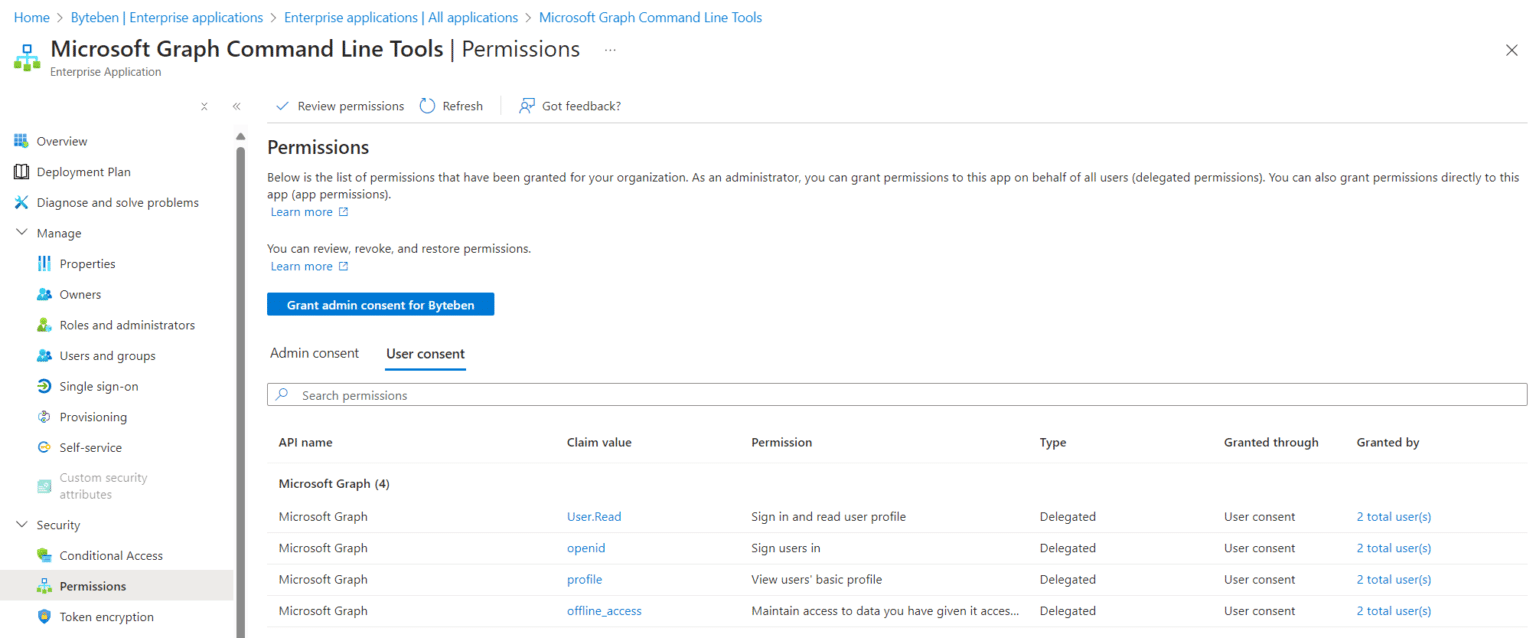Viewport: 1536px width, 638px height.
Task: Collapse the Manage section
Action: tap(22, 232)
